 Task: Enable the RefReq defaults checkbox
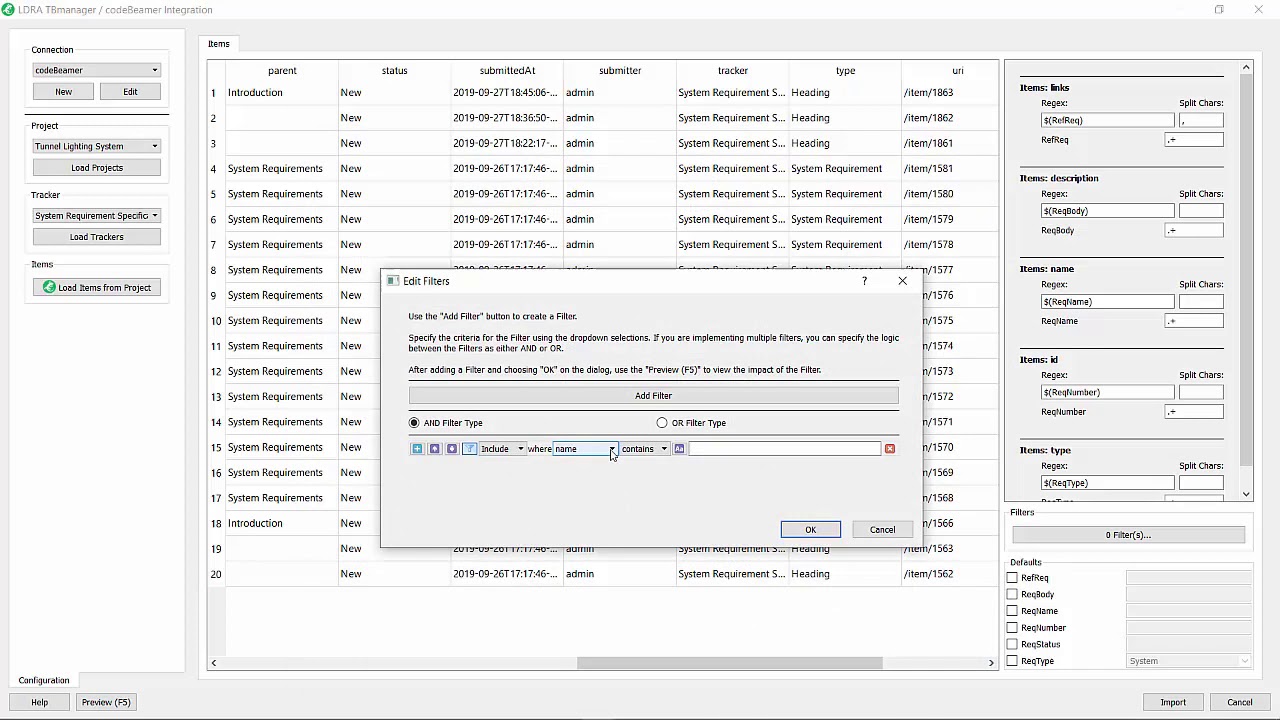[1012, 578]
